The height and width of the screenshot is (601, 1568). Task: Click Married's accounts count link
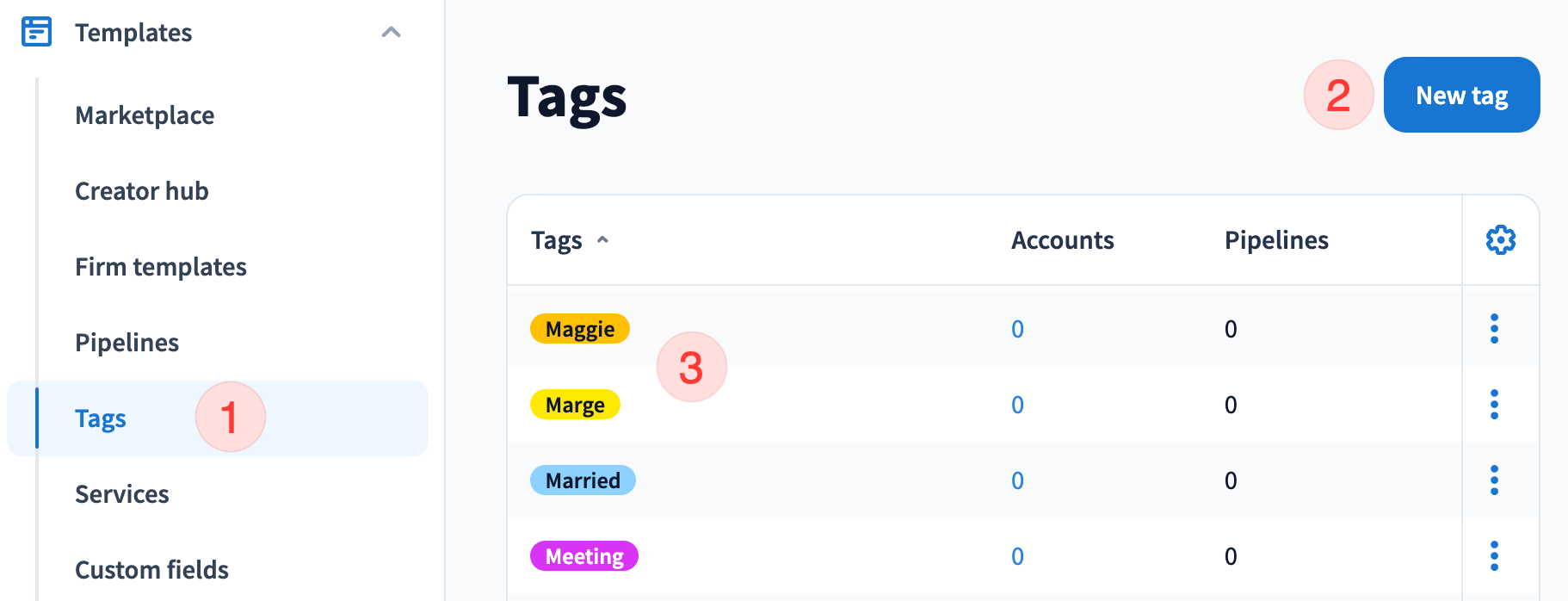click(1017, 480)
